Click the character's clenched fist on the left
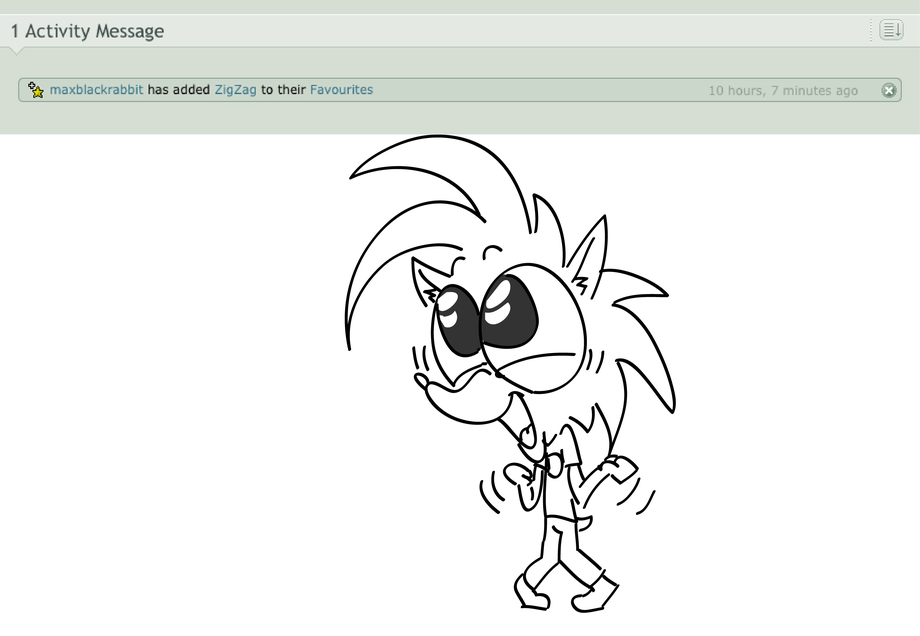Viewport: 920px width, 636px height. pyautogui.click(x=518, y=477)
